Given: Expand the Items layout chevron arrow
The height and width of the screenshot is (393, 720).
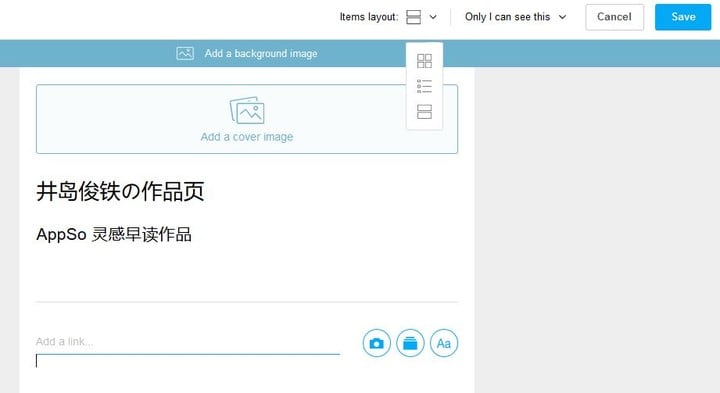Looking at the screenshot, I should tap(433, 17).
